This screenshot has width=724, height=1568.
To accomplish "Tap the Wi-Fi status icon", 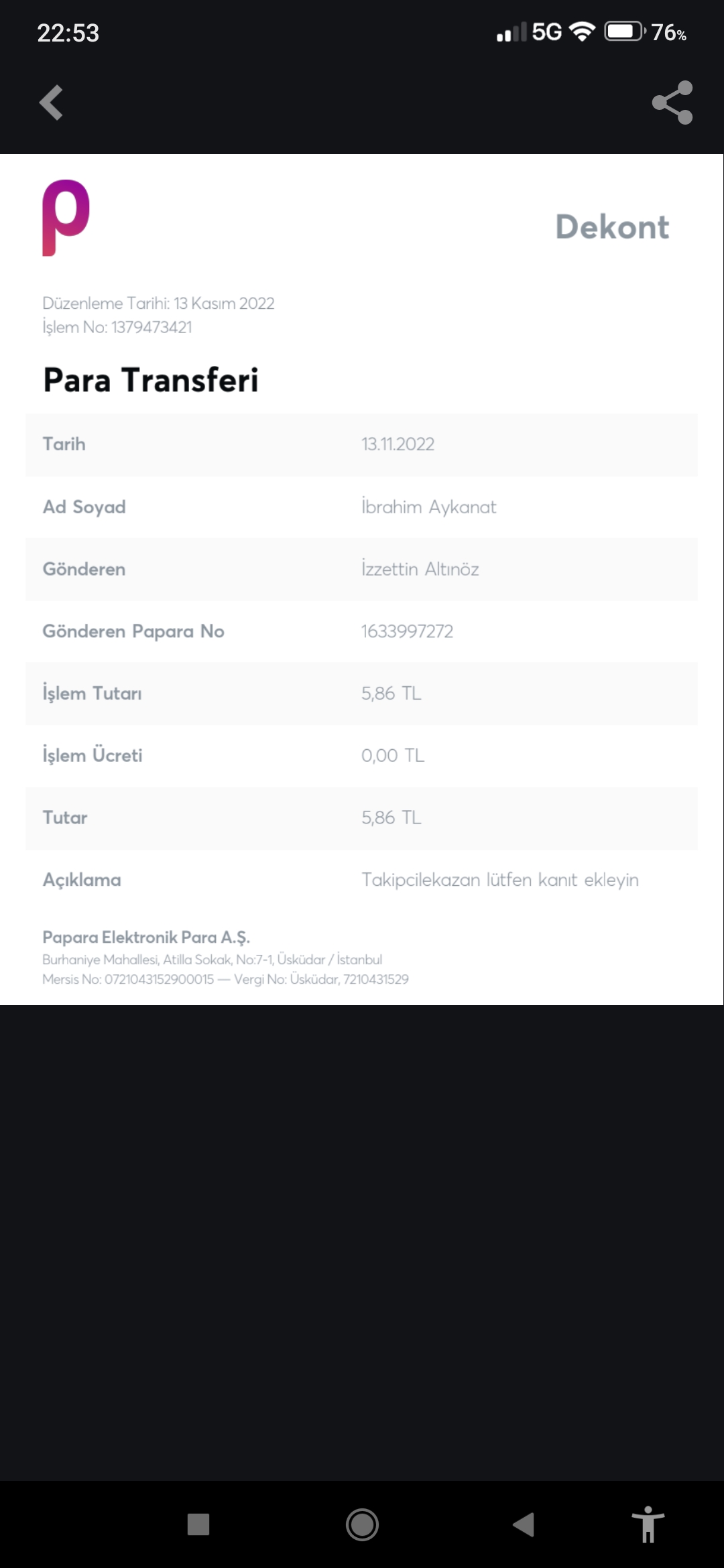I will click(x=582, y=31).
